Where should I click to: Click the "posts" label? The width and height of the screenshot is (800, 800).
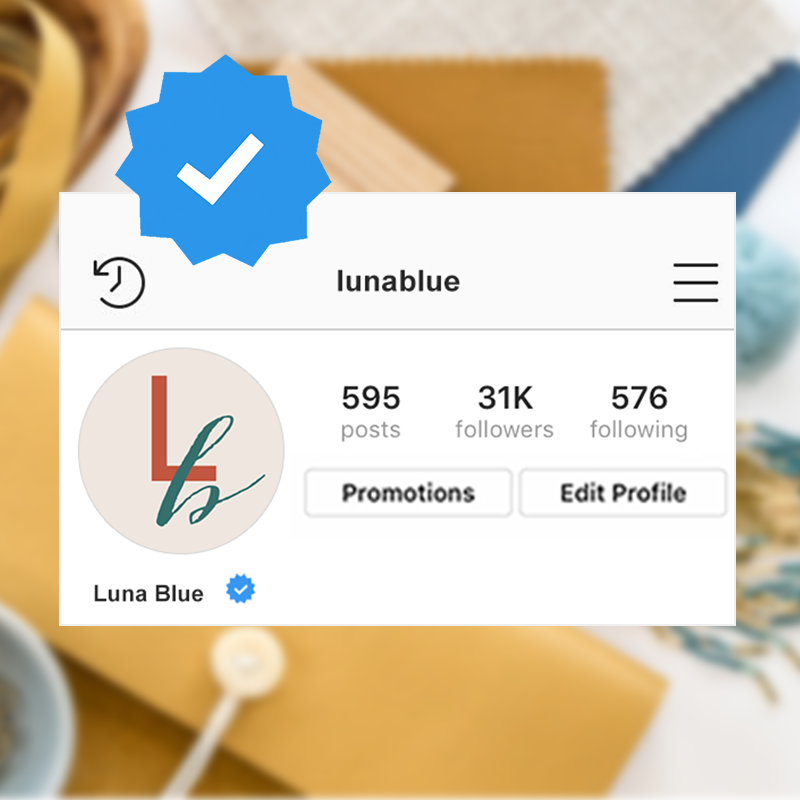pos(370,430)
